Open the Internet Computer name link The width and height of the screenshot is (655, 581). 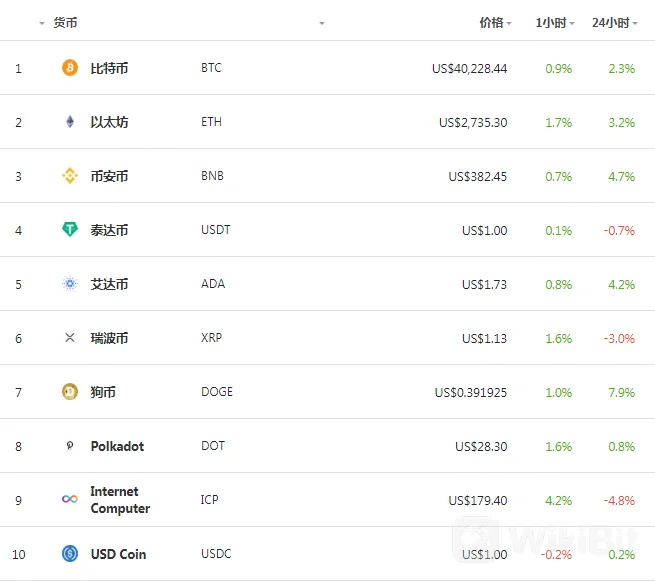click(120, 500)
